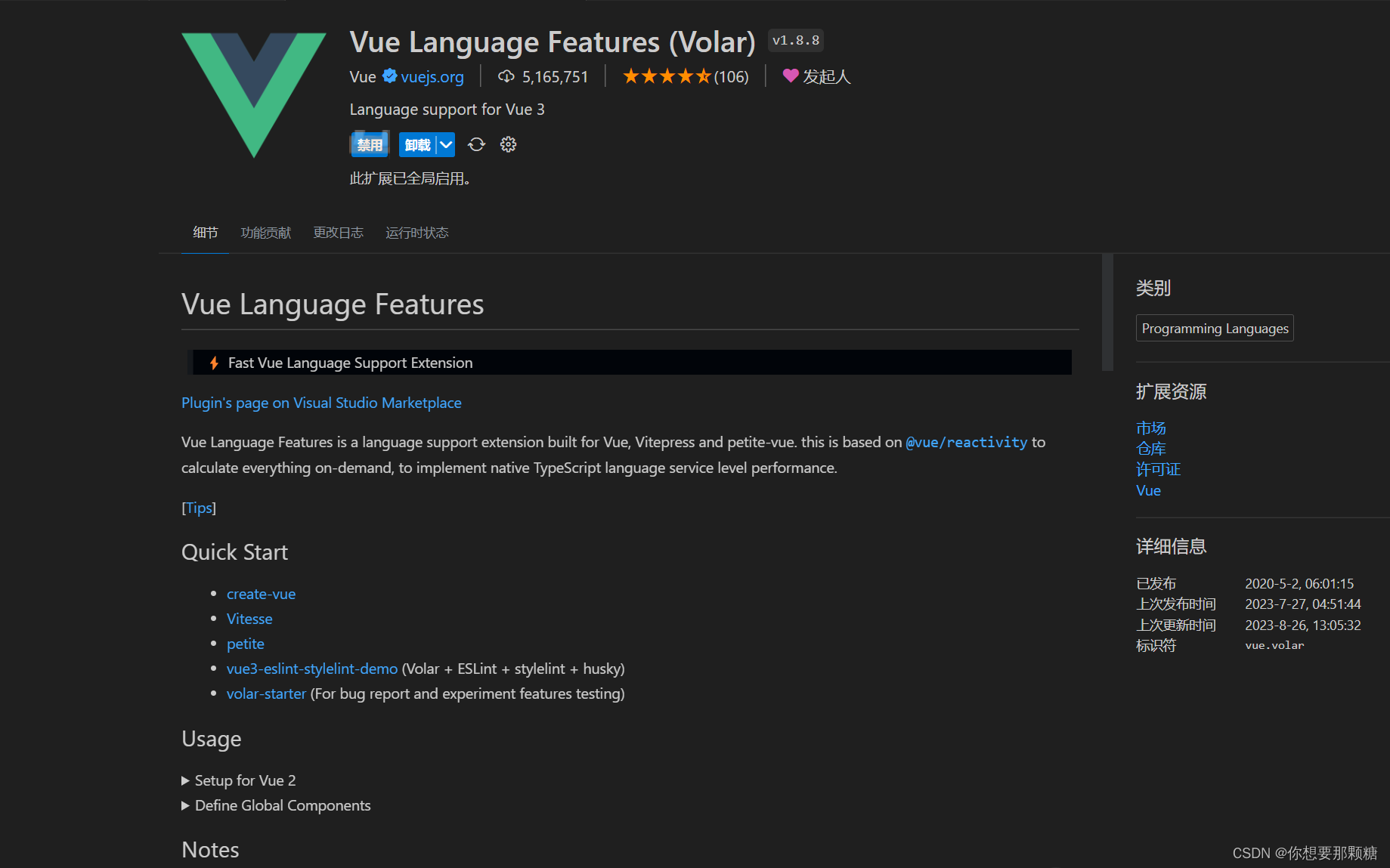1390x868 pixels.
Task: Open the 仓库 link under 扩展资源
Action: pyautogui.click(x=1151, y=448)
